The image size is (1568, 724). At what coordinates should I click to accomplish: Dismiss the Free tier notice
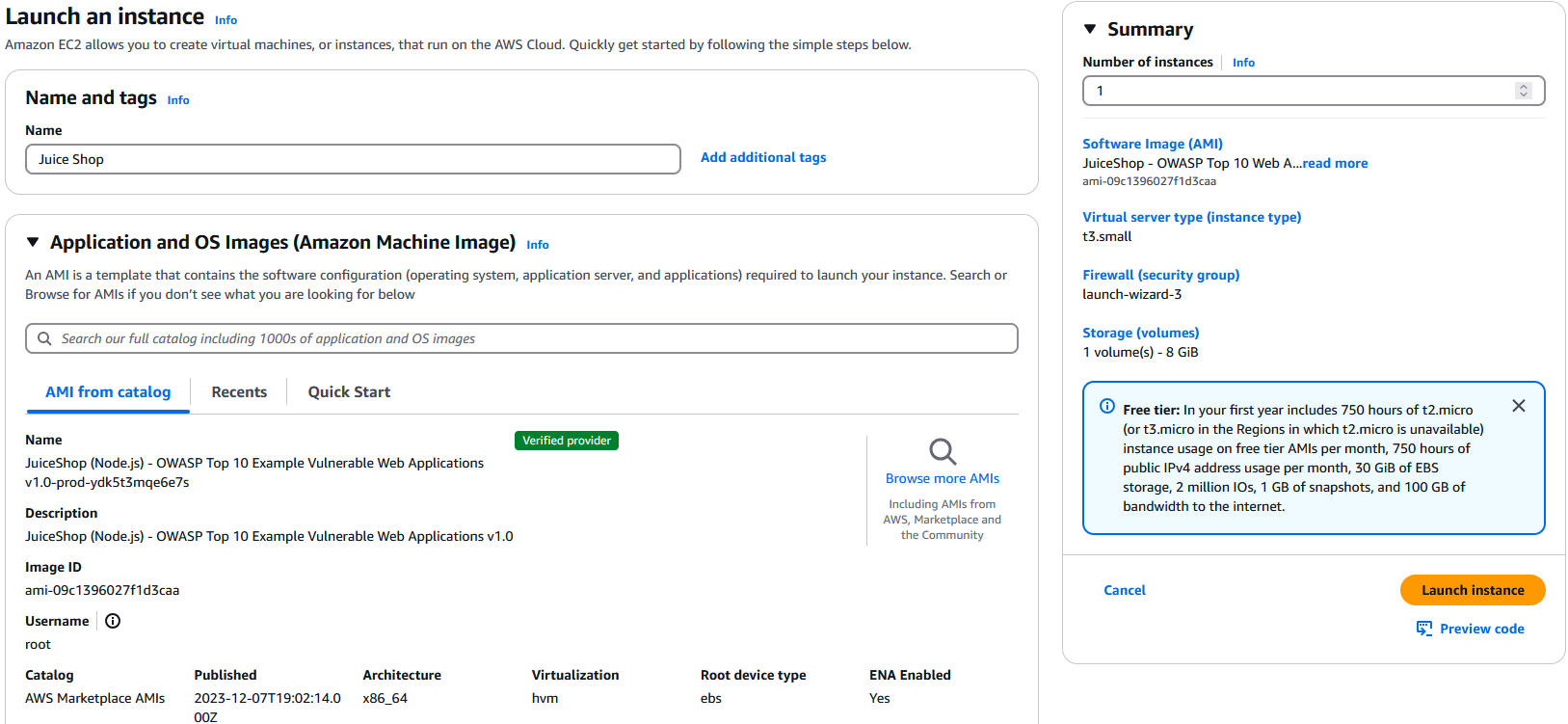(1519, 406)
